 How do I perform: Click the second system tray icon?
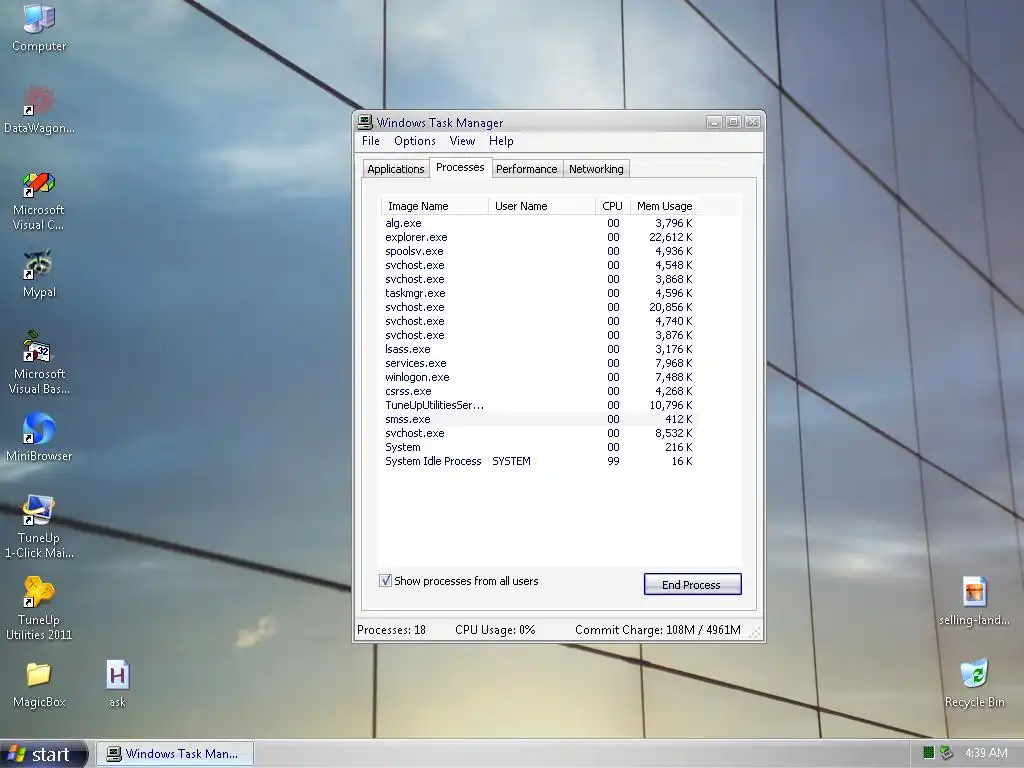tap(946, 752)
